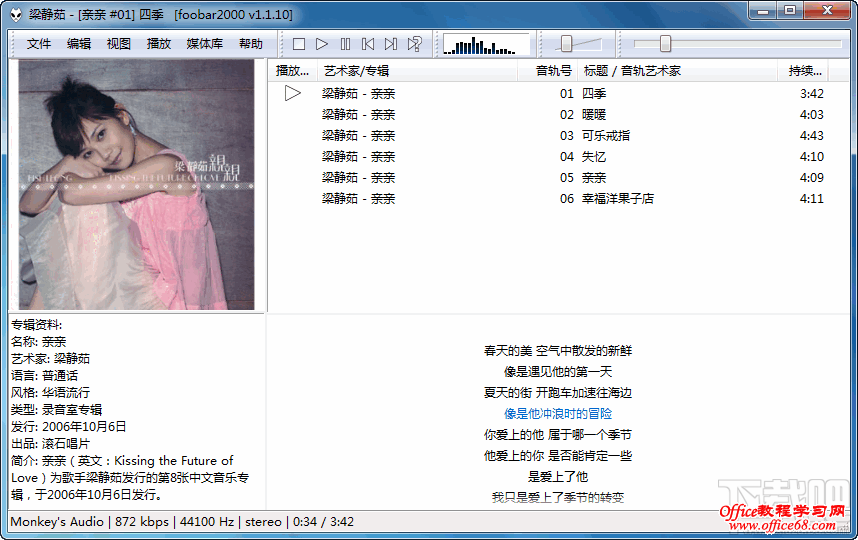Minimize the foobar2000 window
Image resolution: width=858 pixels, height=540 pixels.
763,11
